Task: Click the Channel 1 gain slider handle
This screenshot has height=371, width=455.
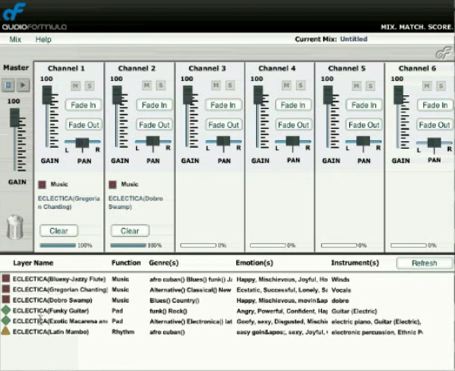Action: pos(47,95)
